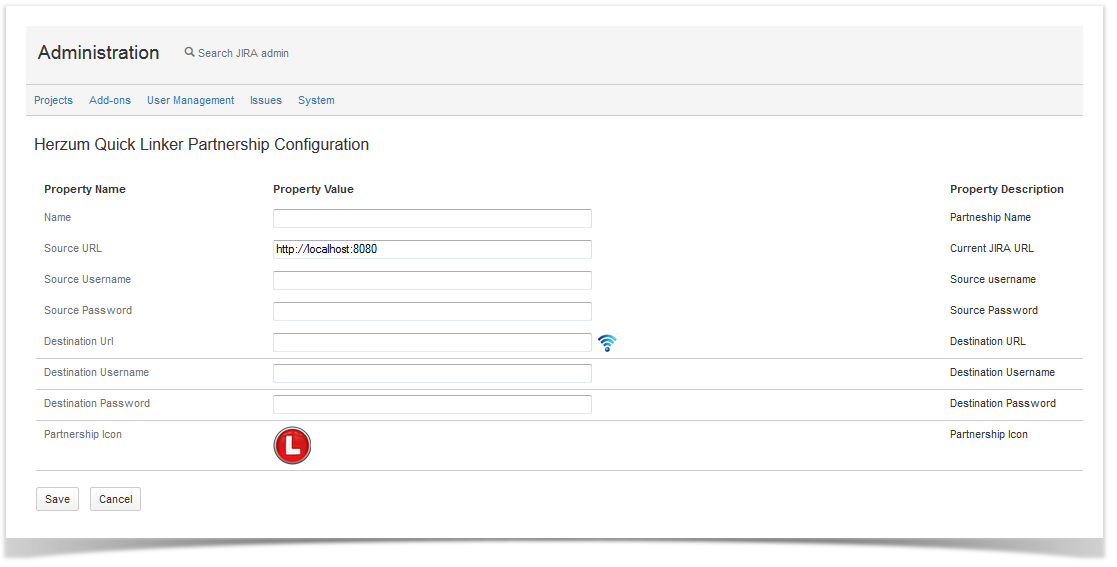Click the magnifier search icon
1117x567 pixels.
[x=190, y=52]
